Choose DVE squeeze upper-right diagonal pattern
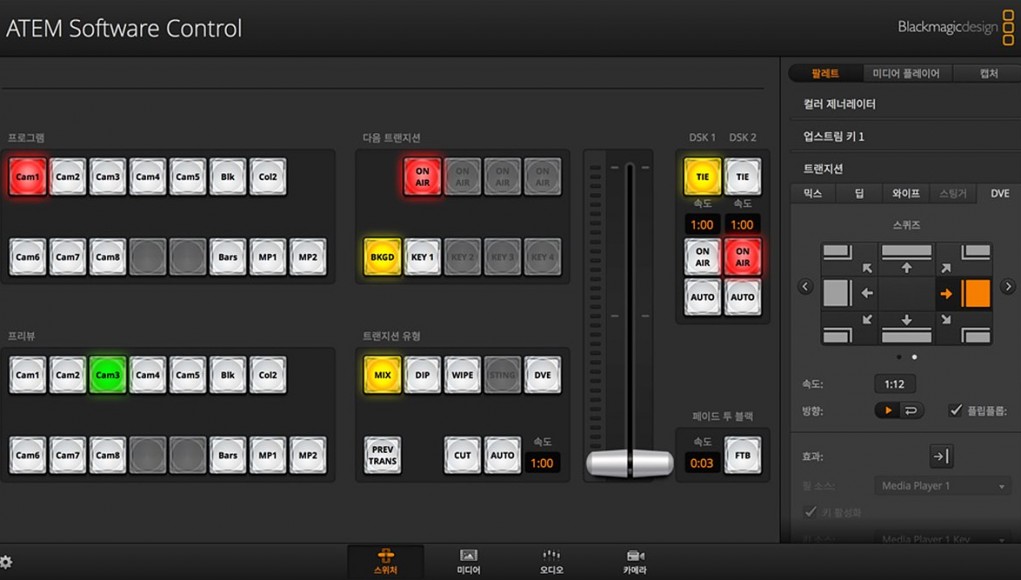The image size is (1021, 580). 965,259
